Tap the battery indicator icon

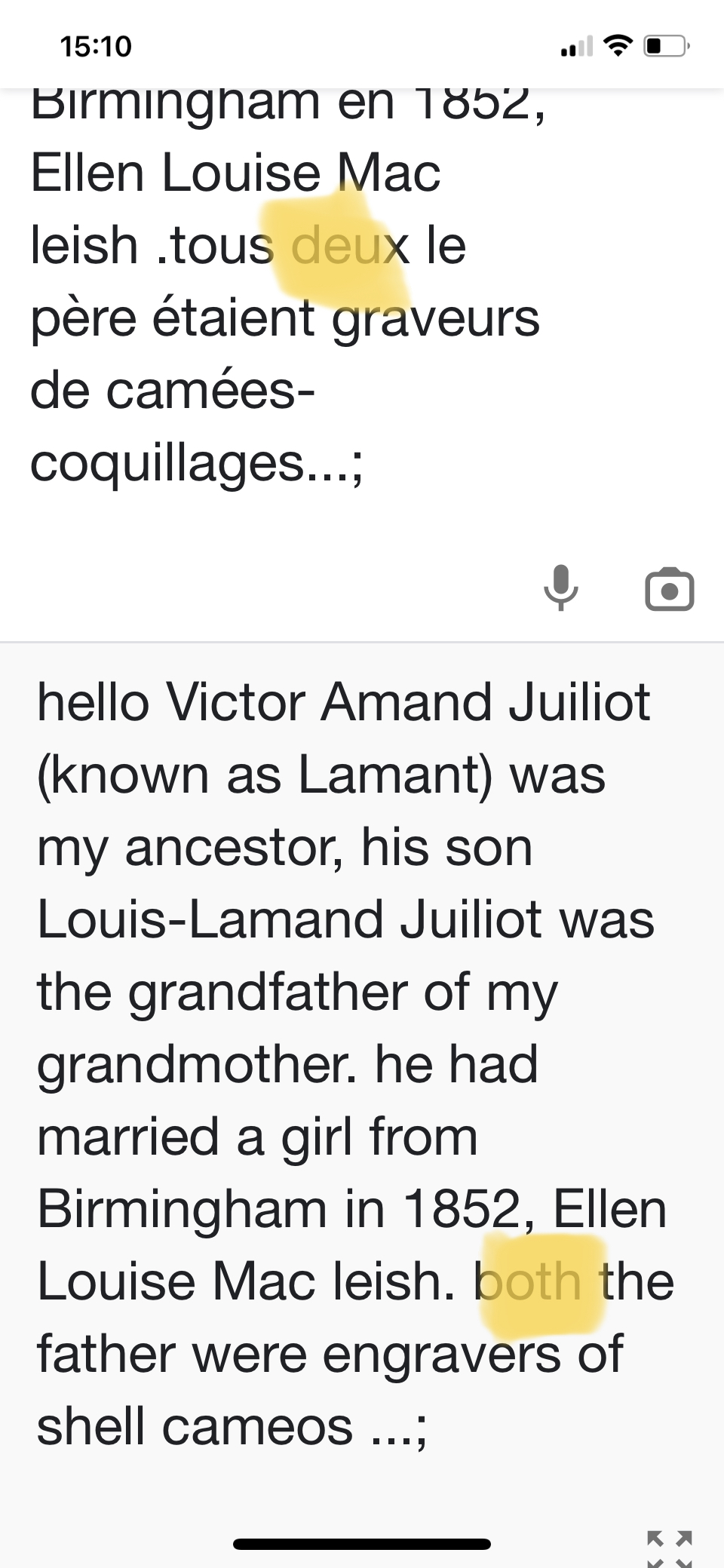664,47
